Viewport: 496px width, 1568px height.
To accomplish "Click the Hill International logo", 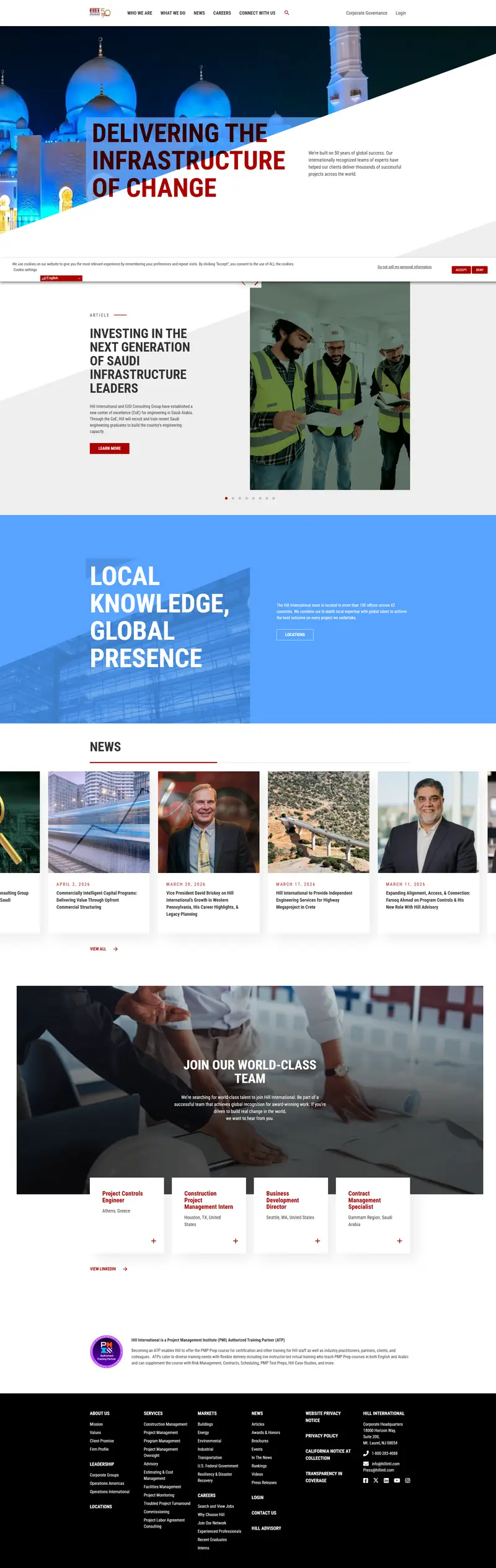I will 100,12.
